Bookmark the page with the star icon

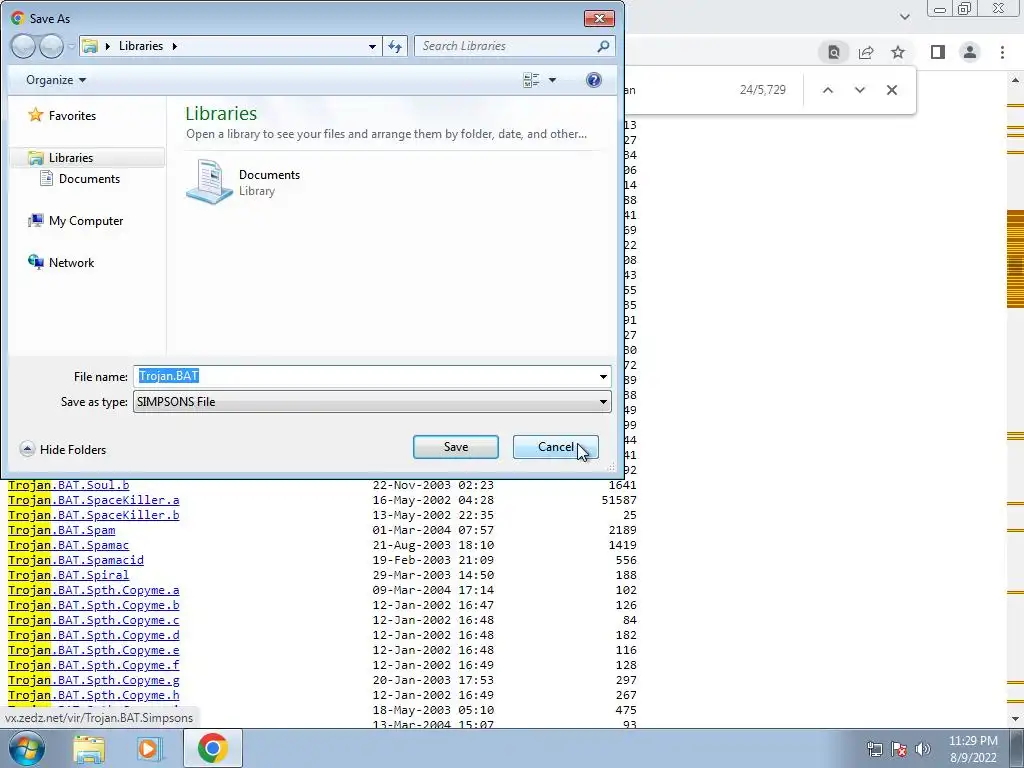898,52
